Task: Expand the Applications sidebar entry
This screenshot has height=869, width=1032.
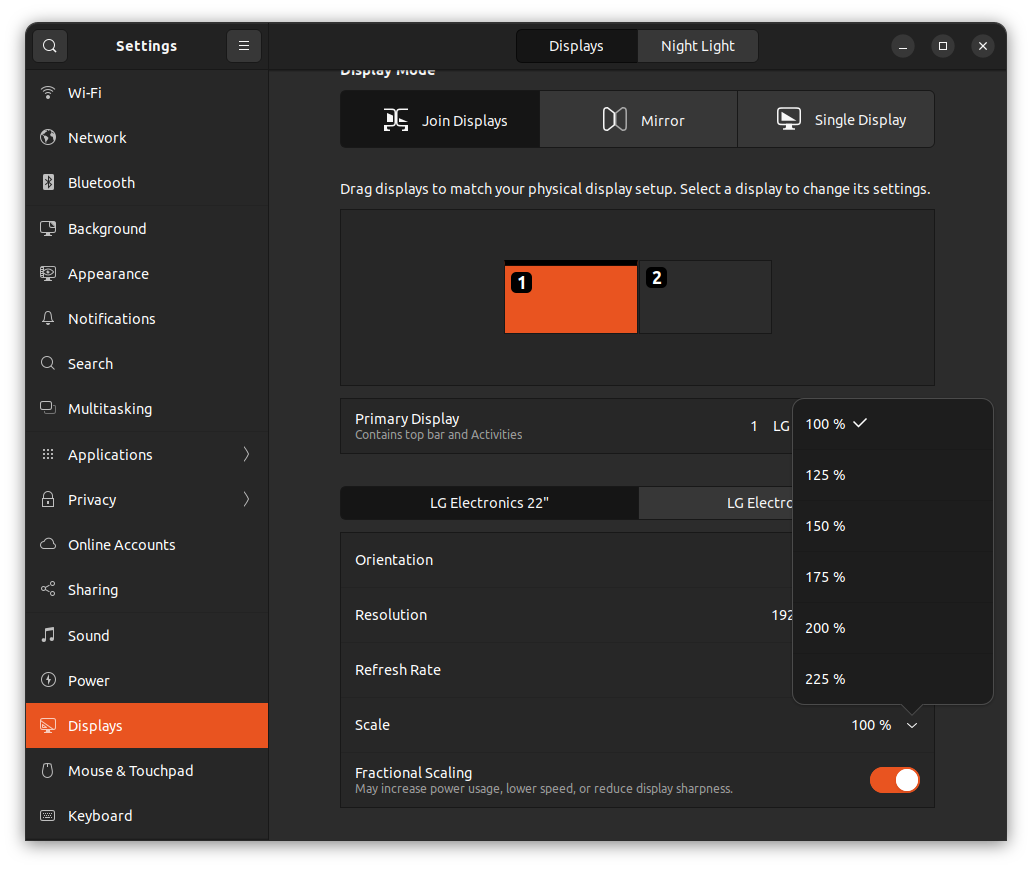Action: coord(110,454)
